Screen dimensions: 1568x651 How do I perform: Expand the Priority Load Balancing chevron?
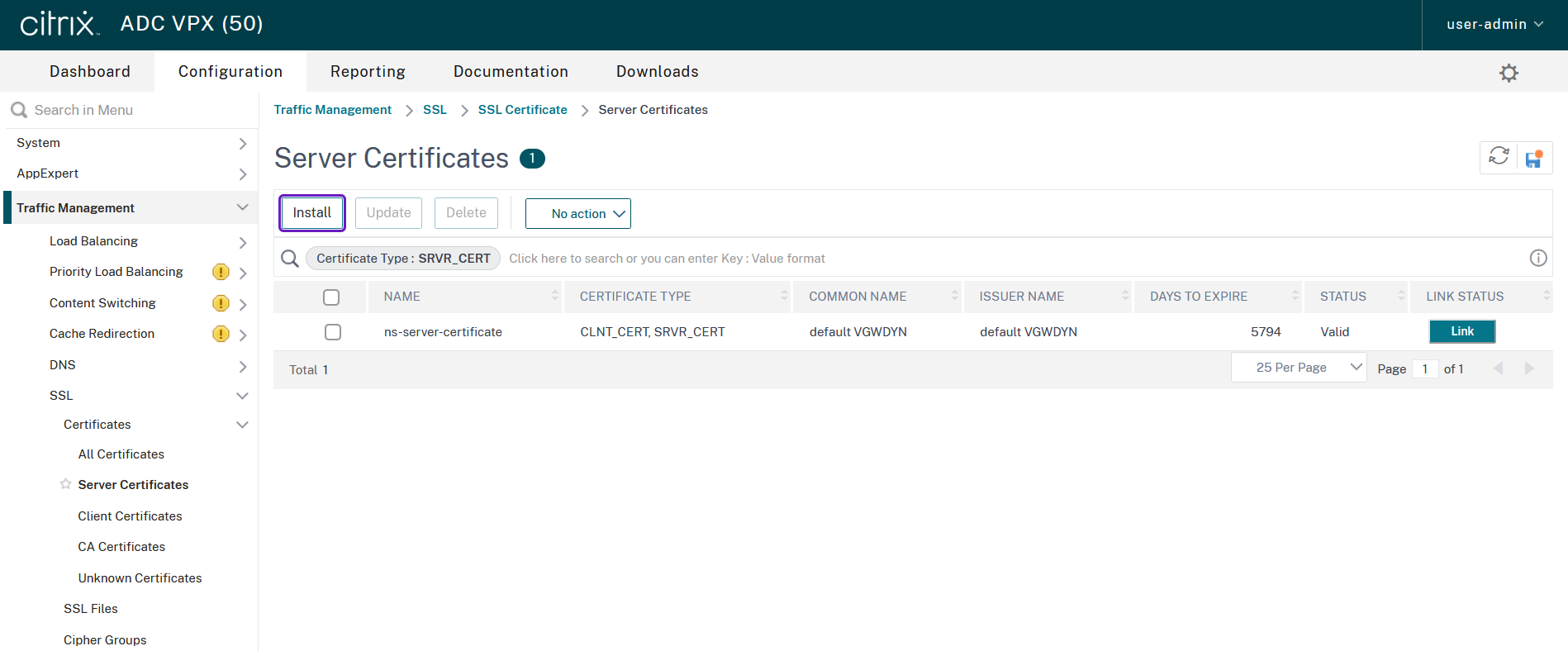coord(243,273)
